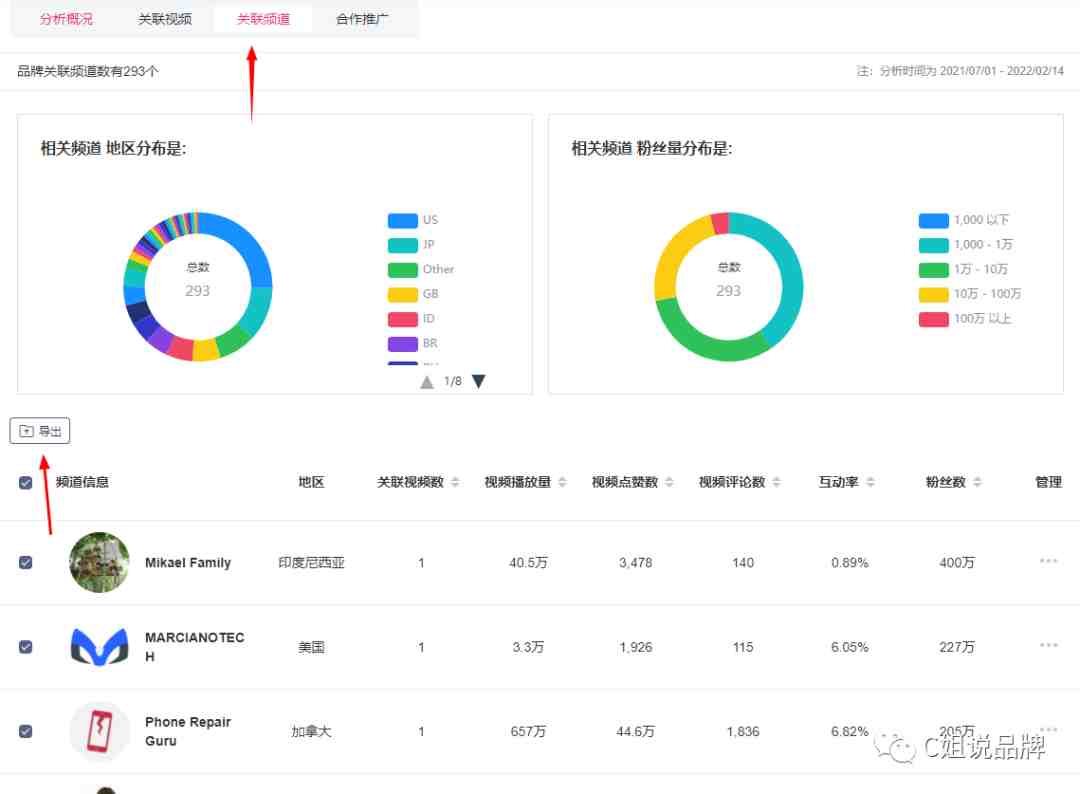Click the 40.5万 view count cell

528,563
